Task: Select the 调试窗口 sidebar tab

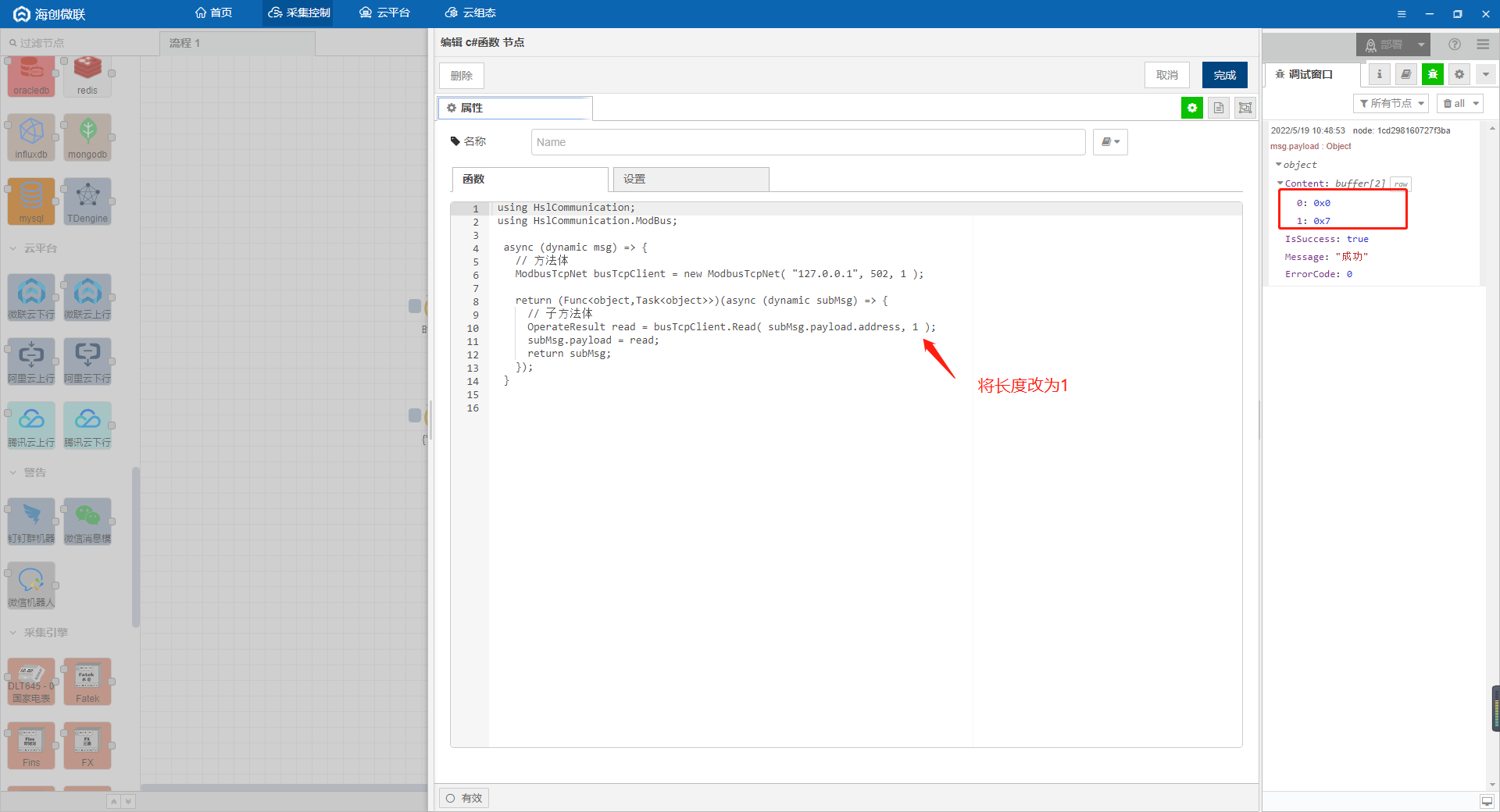Action: pos(1312,74)
